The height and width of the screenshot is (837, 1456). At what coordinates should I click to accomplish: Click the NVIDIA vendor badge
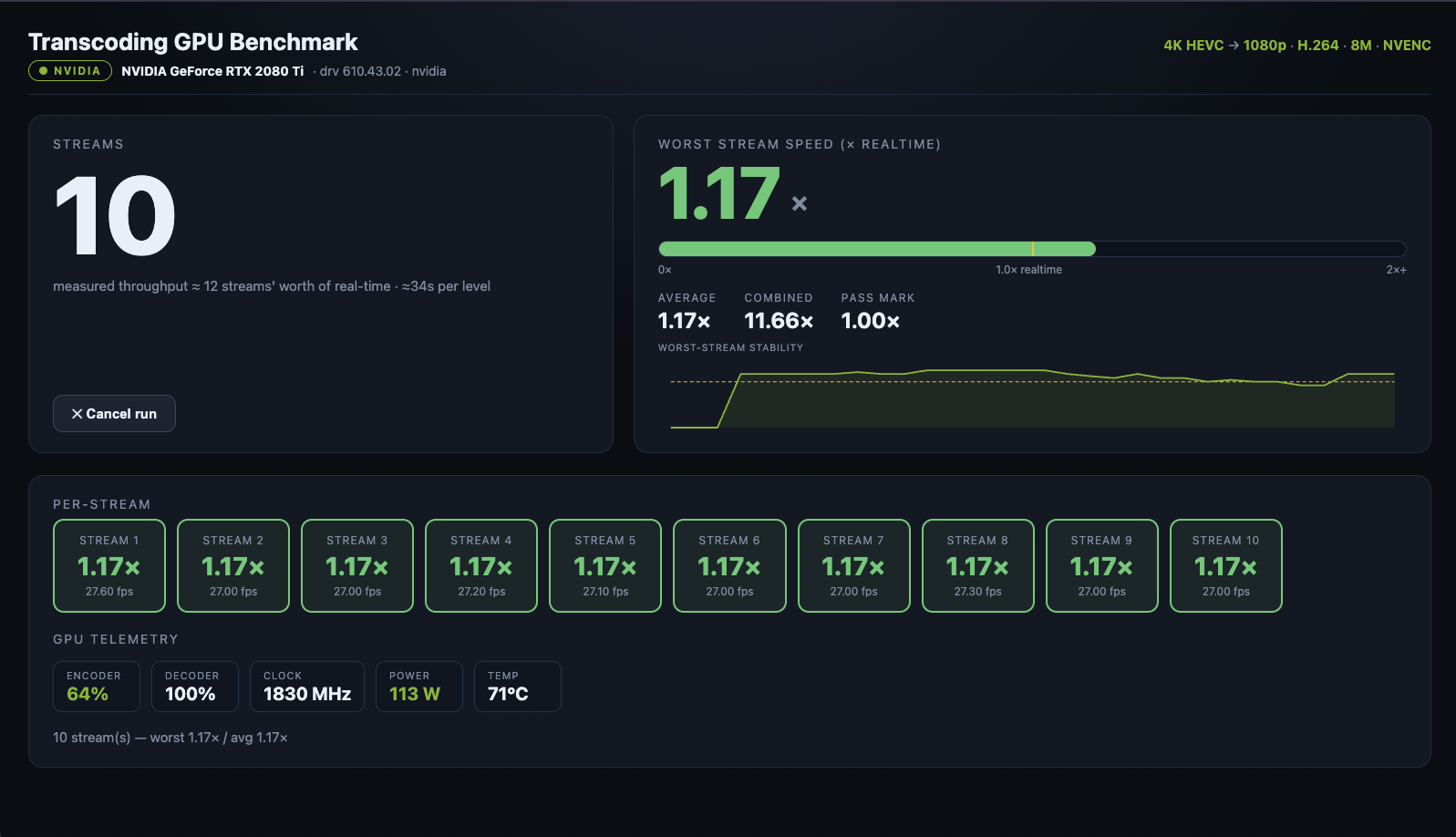pyautogui.click(x=70, y=71)
